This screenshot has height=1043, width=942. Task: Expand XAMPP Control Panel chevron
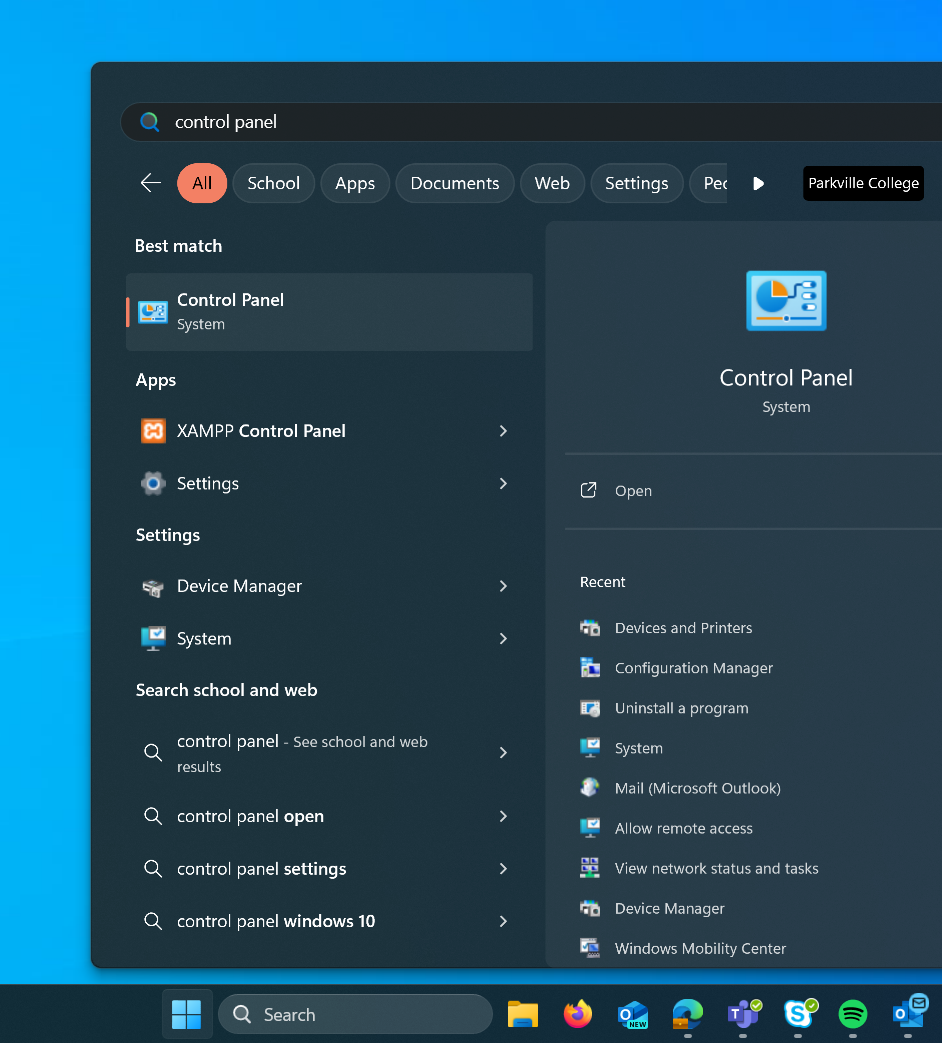[x=504, y=431]
